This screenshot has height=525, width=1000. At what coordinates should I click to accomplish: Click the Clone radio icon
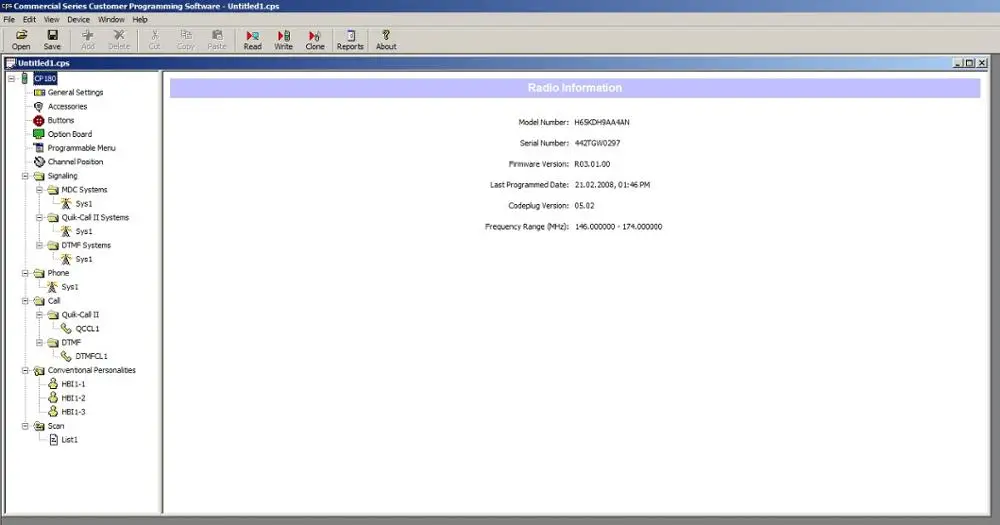[314, 36]
